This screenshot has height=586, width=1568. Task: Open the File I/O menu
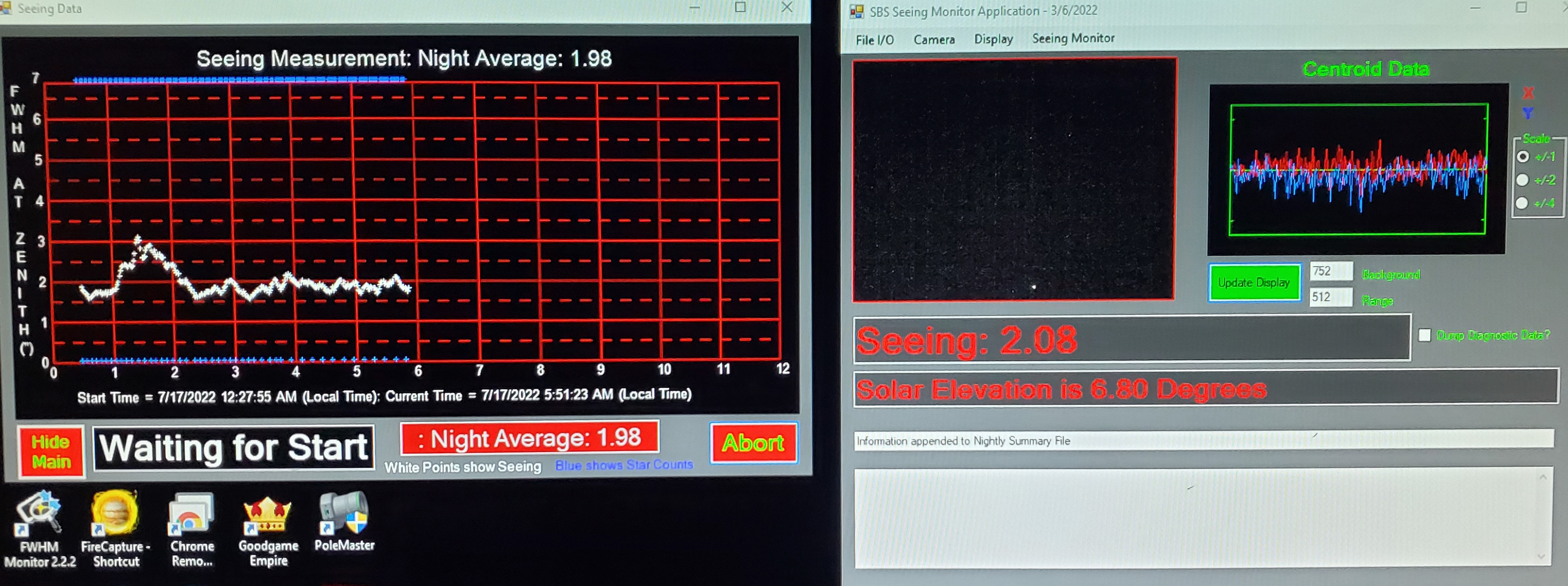874,40
